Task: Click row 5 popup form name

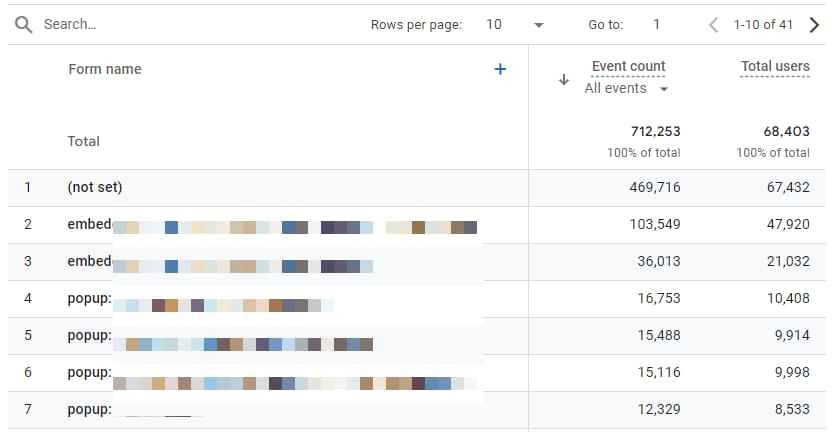Action: 90,336
